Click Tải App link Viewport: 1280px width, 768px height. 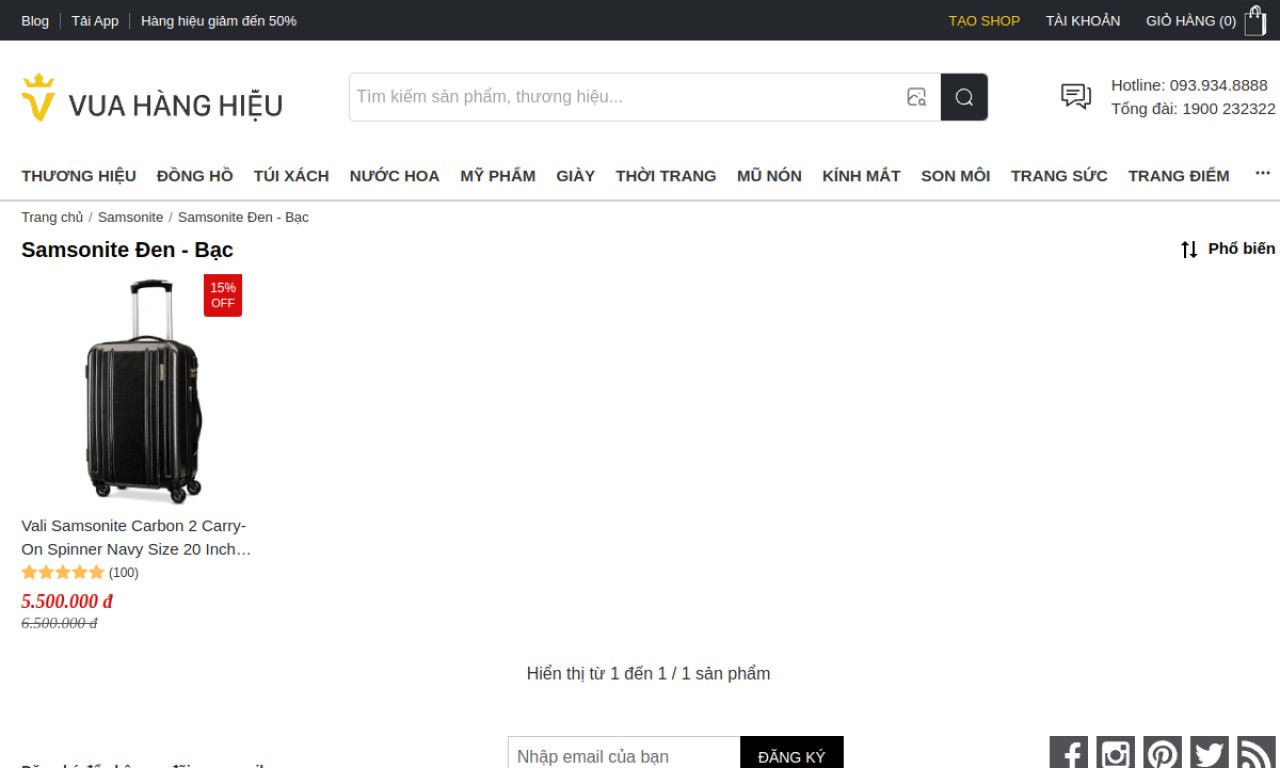point(95,21)
